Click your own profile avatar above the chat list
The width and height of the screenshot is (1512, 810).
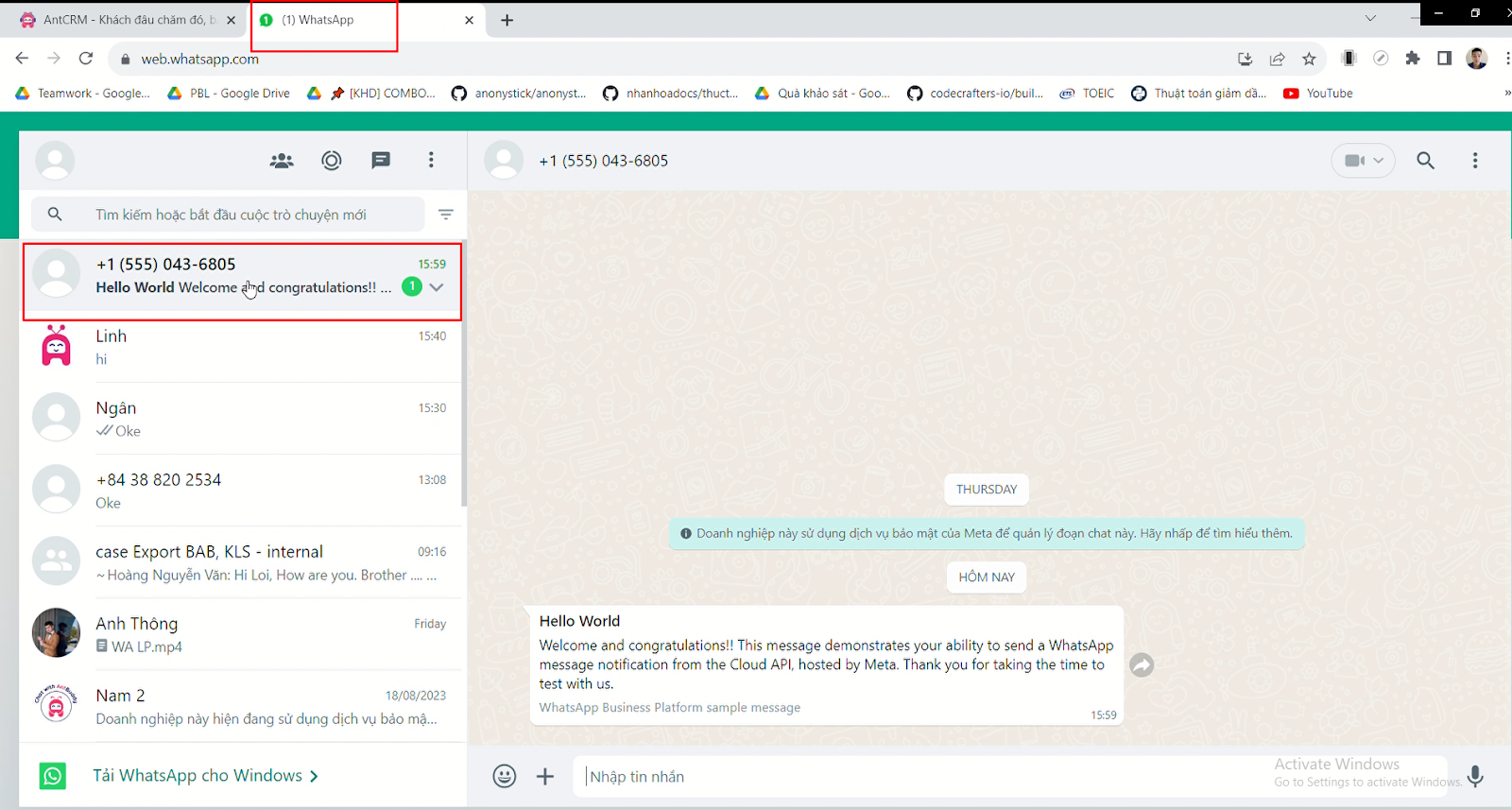click(55, 161)
